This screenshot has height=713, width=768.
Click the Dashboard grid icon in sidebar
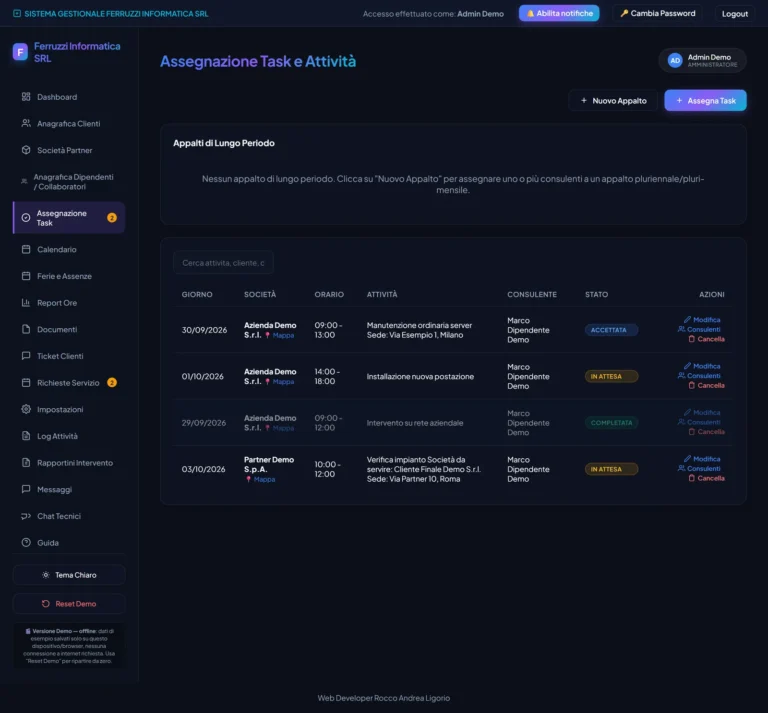(x=26, y=97)
